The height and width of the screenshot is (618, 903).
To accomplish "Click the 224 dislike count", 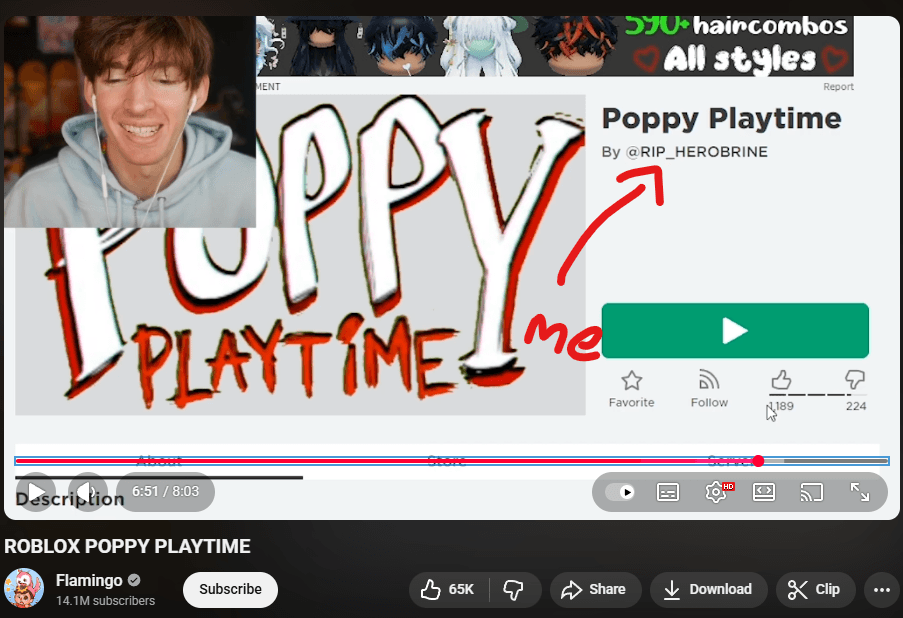I will (856, 406).
